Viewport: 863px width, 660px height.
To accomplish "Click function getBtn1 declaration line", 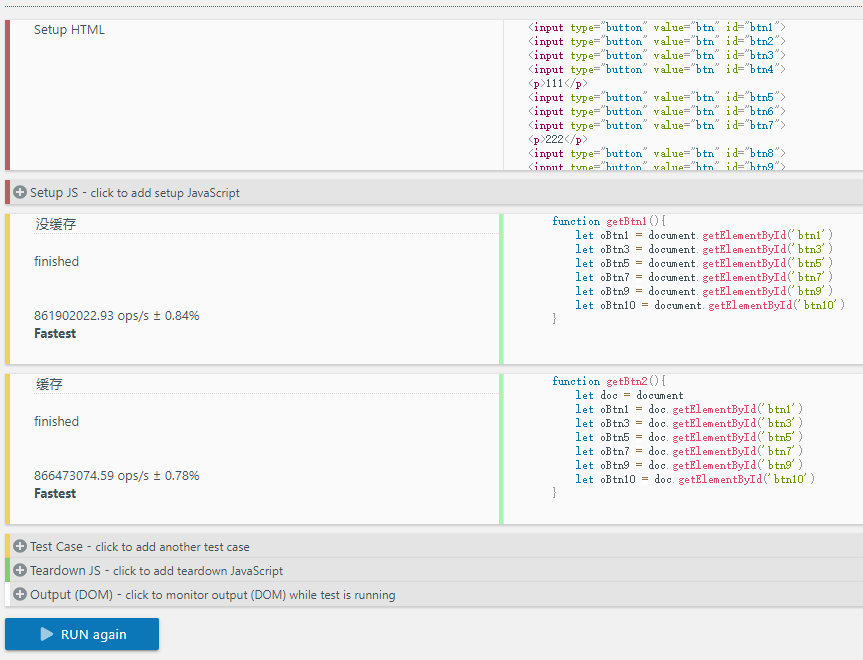I will [x=609, y=221].
